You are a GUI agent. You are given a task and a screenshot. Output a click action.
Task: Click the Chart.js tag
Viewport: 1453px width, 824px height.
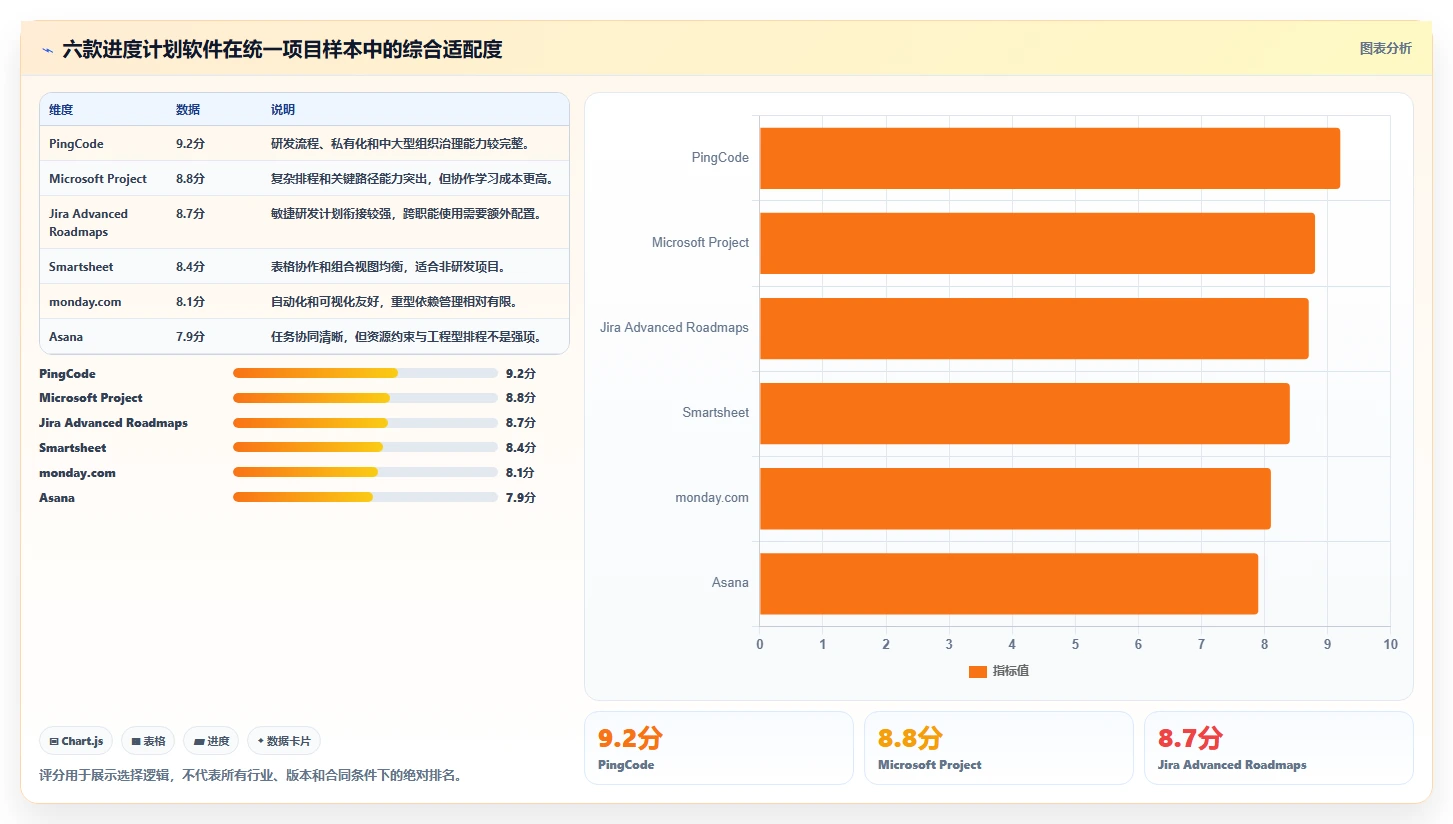[x=77, y=741]
